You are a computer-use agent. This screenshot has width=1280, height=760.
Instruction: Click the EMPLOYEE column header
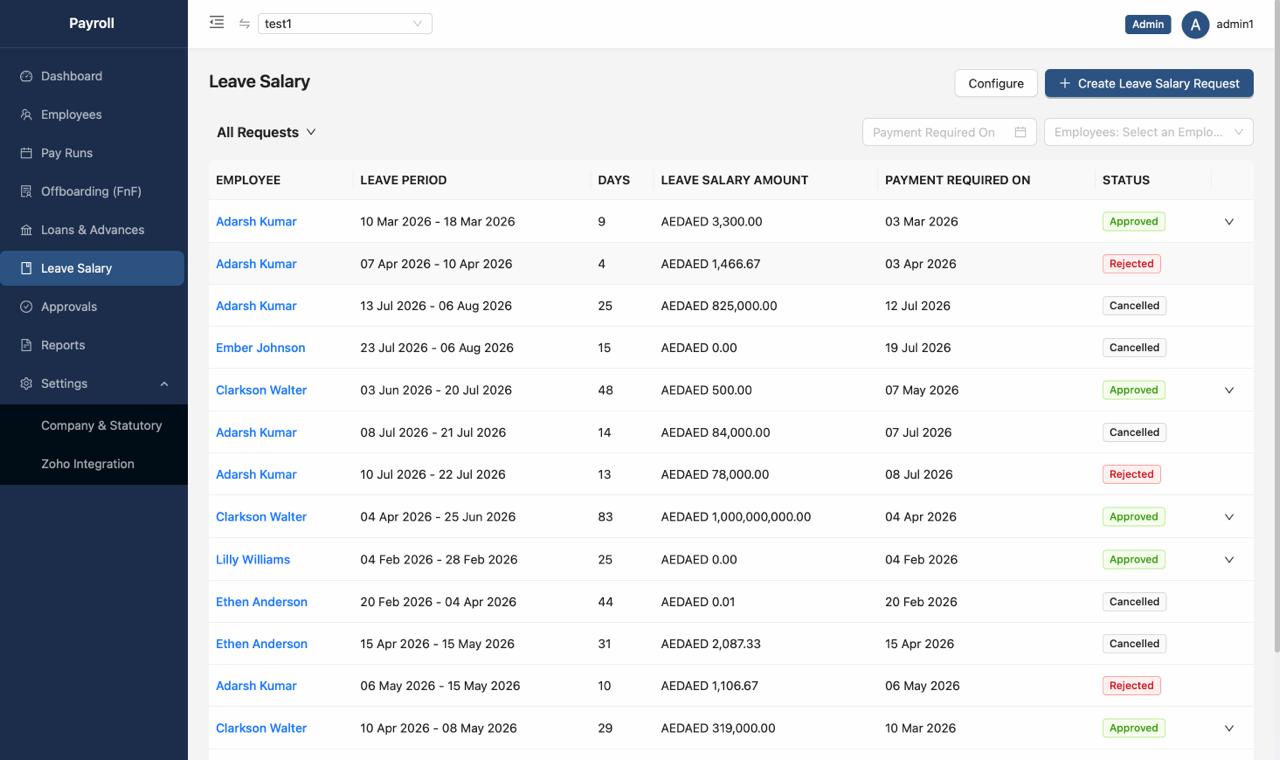point(248,180)
